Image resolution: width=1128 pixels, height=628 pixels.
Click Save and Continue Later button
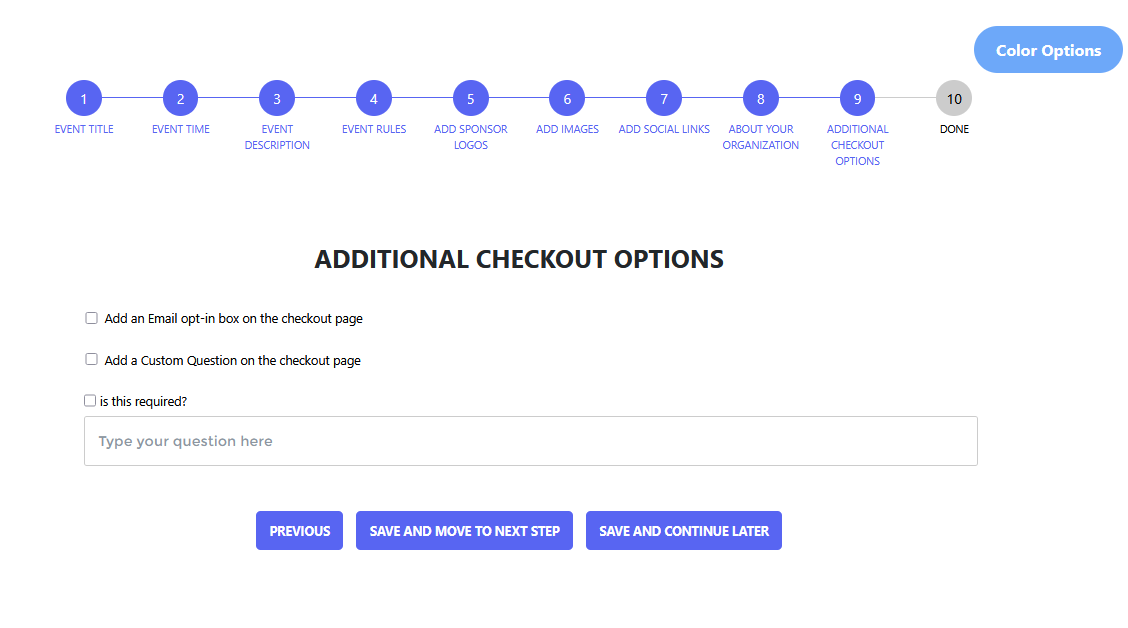click(x=684, y=531)
